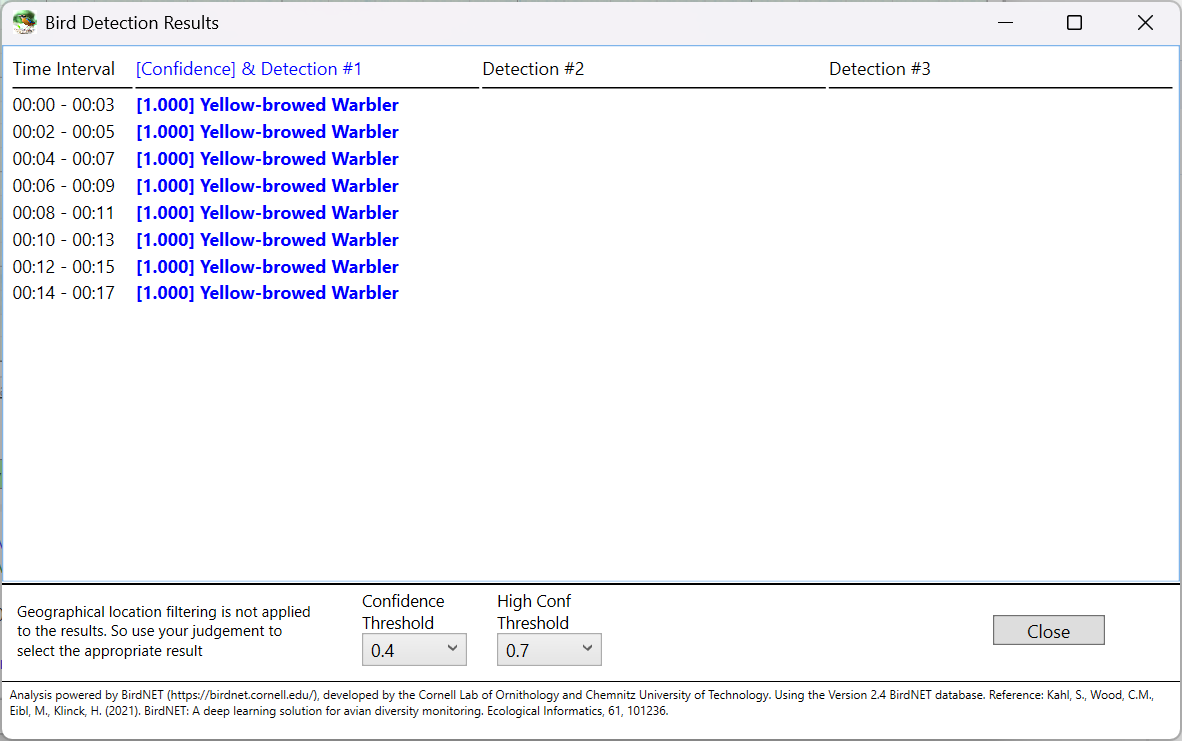
Task: Select Yellow-browed Warbler detection at 00:04 - 00:07
Action: (267, 159)
